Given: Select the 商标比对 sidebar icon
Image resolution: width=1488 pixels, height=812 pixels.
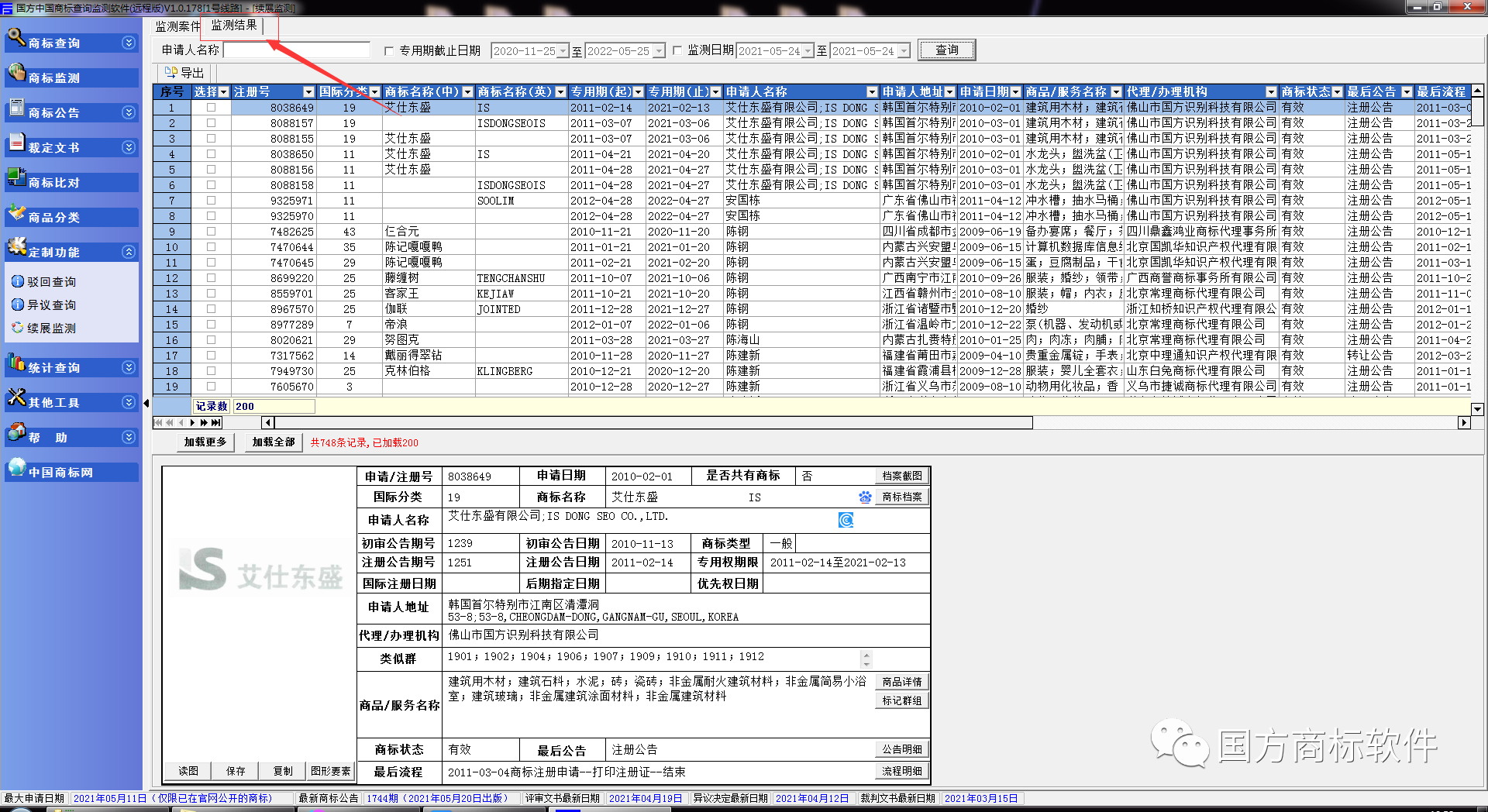Looking at the screenshot, I should (x=16, y=177).
